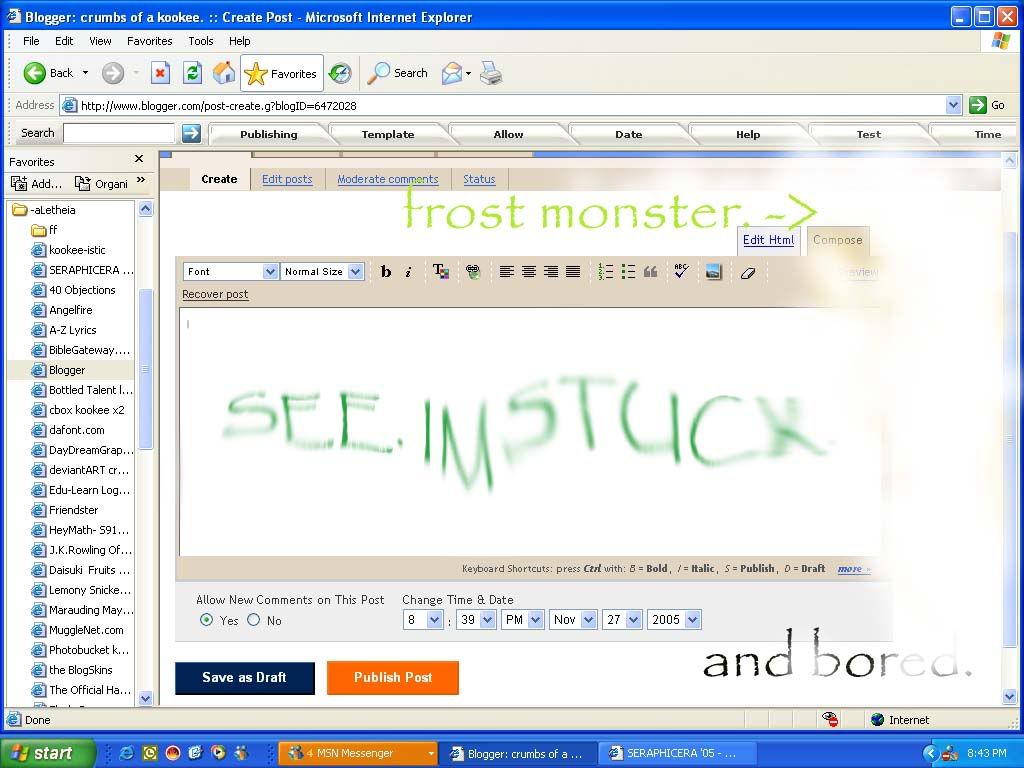Open the Friendster favorite

(x=65, y=510)
